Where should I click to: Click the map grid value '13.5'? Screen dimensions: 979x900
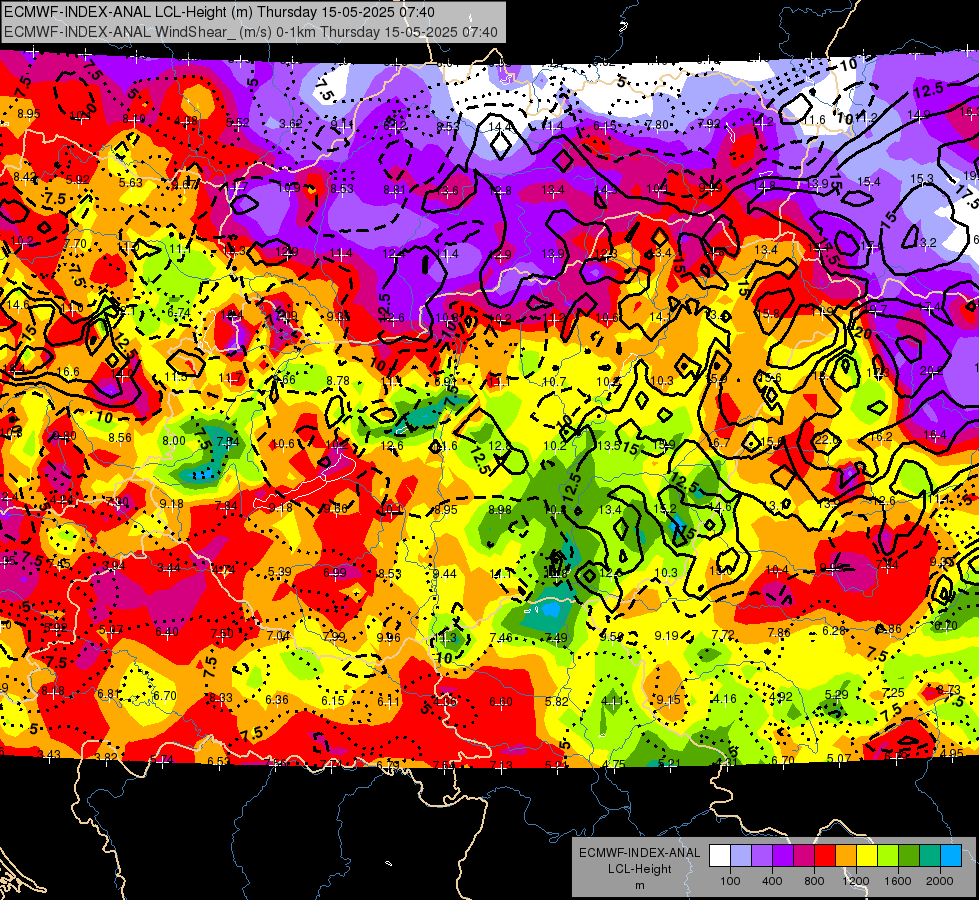[609, 445]
